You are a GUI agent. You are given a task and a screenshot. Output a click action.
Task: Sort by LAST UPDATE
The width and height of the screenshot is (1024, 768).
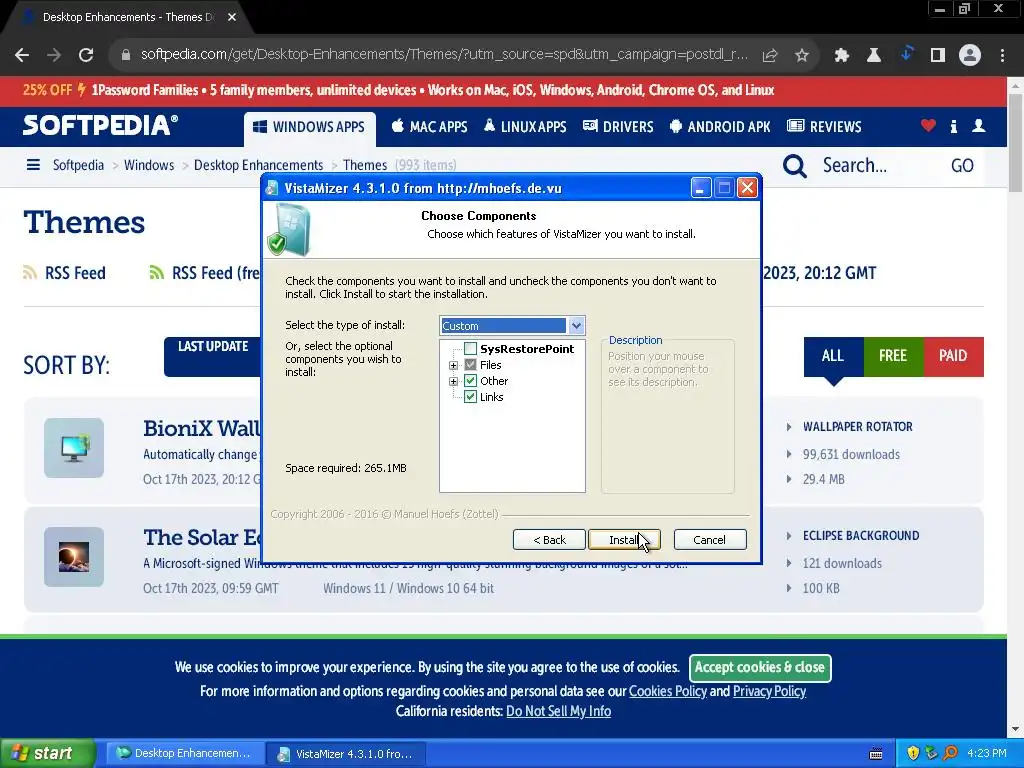tap(212, 357)
